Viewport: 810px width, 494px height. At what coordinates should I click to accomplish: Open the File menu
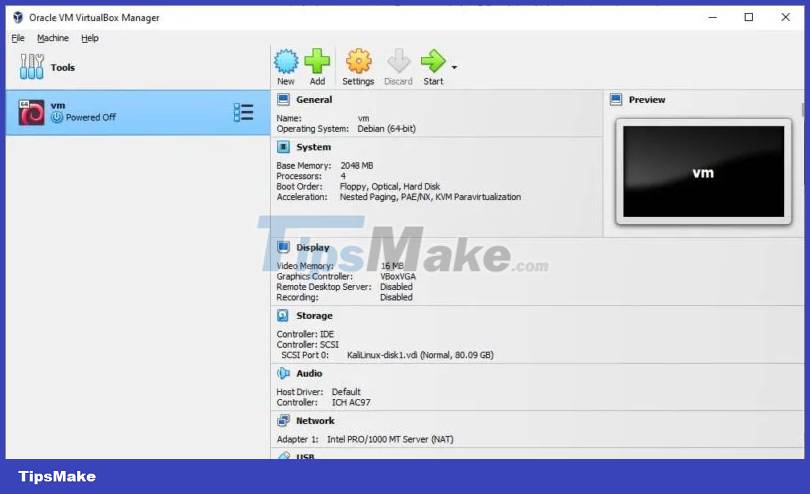point(18,38)
